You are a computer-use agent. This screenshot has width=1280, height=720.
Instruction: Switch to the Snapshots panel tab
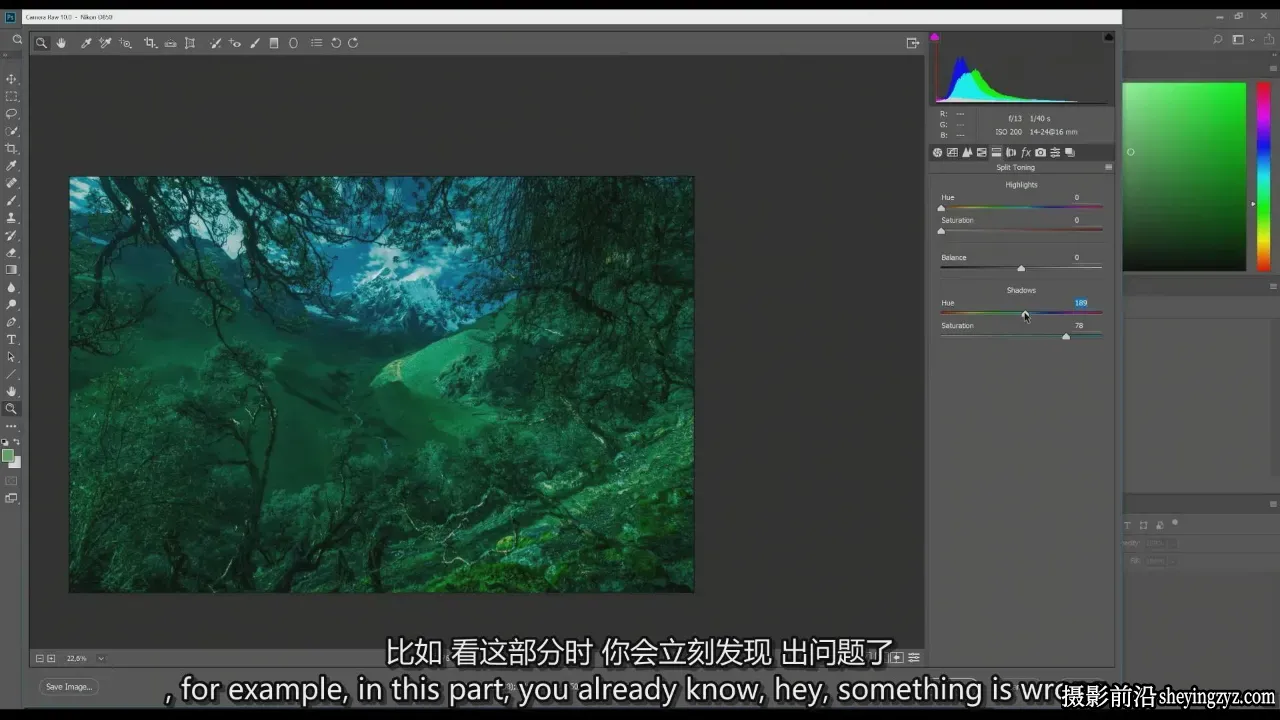[x=1069, y=153]
